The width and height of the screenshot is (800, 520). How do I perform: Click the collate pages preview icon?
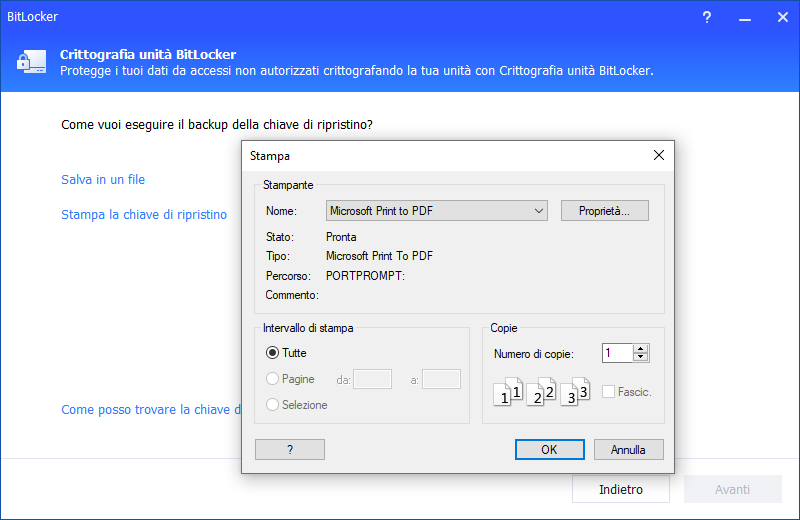point(541,392)
